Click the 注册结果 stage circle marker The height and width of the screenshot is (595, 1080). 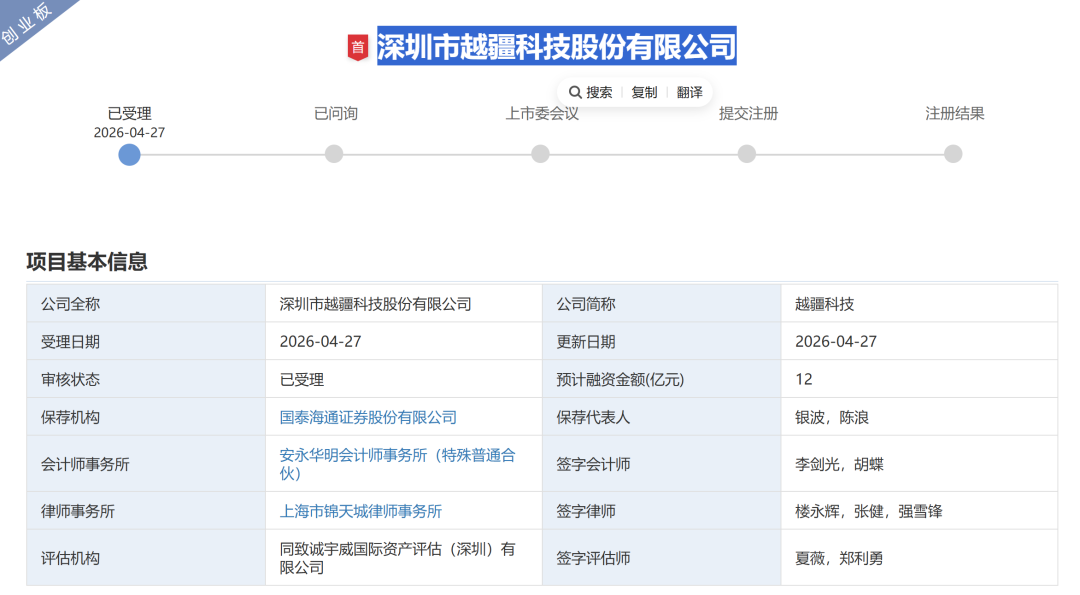951,155
